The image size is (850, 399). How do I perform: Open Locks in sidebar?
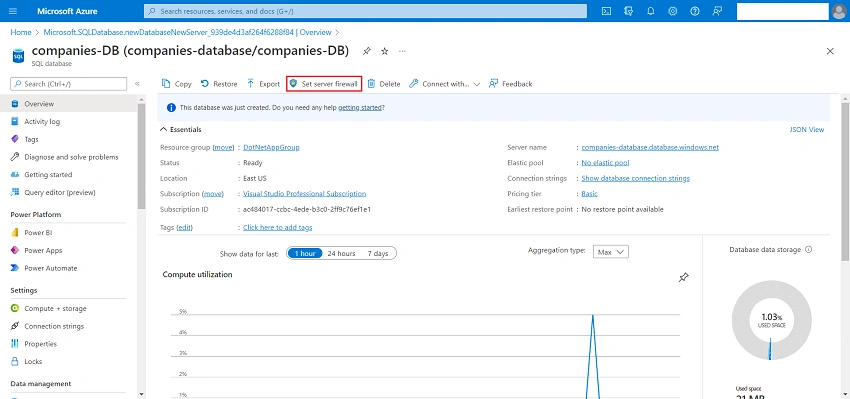[69, 362]
